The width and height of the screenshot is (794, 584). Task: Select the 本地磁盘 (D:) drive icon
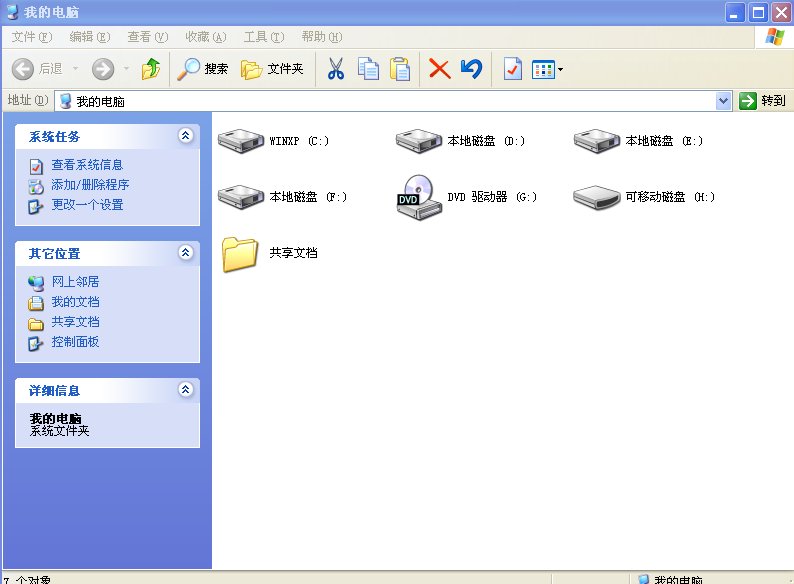point(419,141)
